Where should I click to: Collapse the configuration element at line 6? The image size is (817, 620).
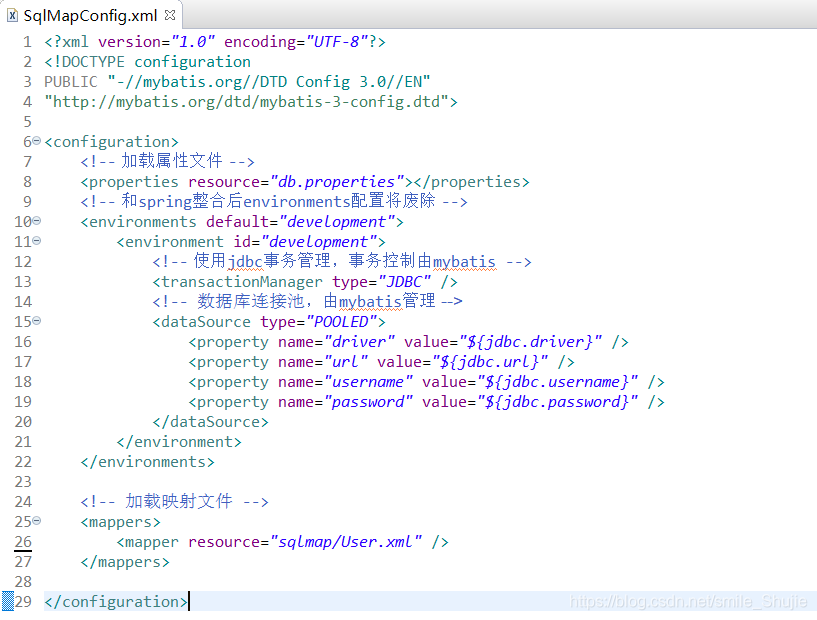coord(36,141)
